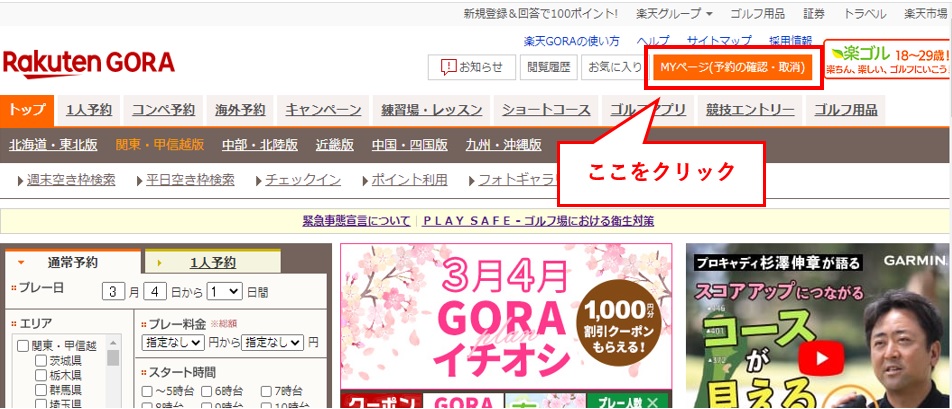This screenshot has width=952, height=409.
Task: Click the arrow marker before チェックイン
Action: (260, 181)
